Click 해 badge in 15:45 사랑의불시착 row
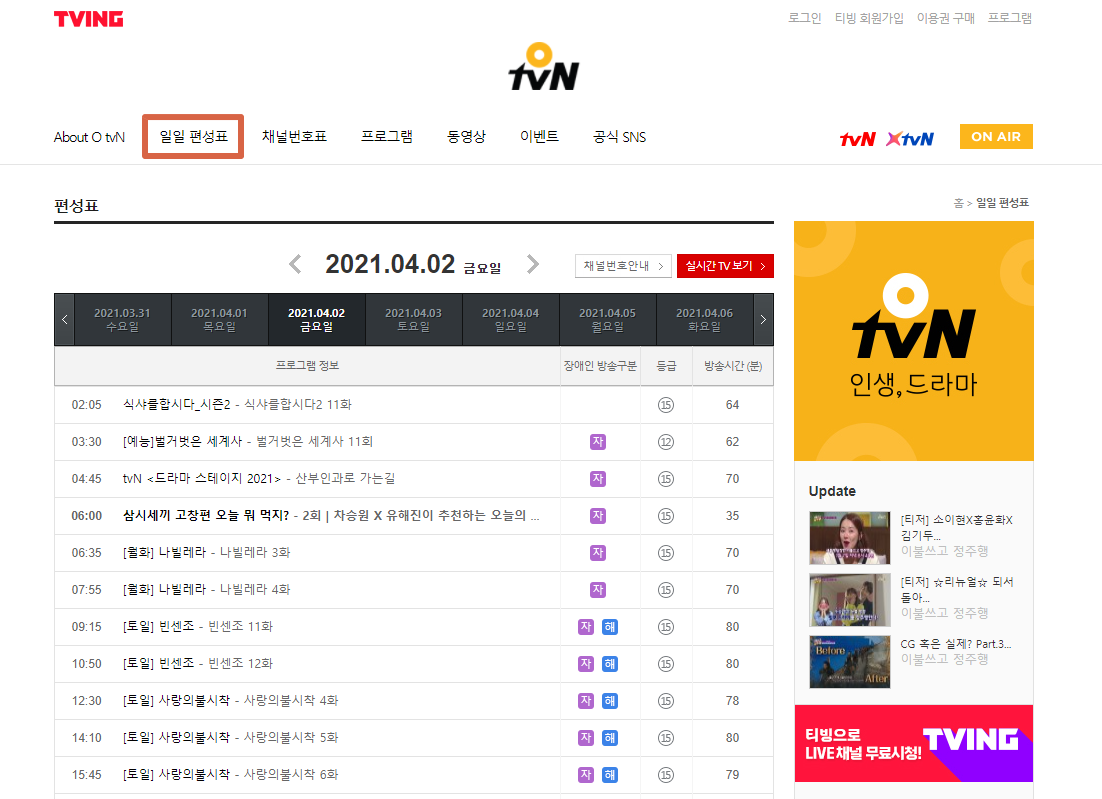Screen dimensions: 1102x799 pyautogui.click(x=609, y=774)
